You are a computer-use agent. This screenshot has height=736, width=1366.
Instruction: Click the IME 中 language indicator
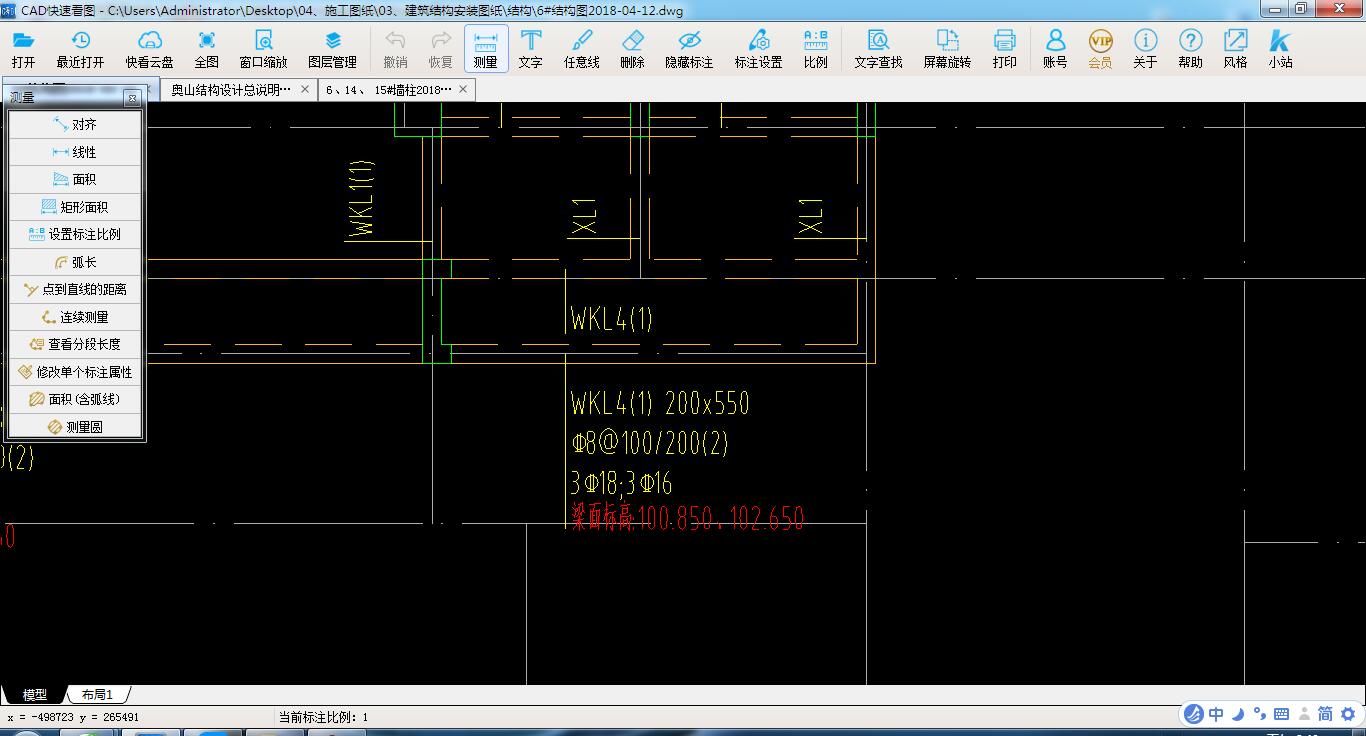[1216, 714]
